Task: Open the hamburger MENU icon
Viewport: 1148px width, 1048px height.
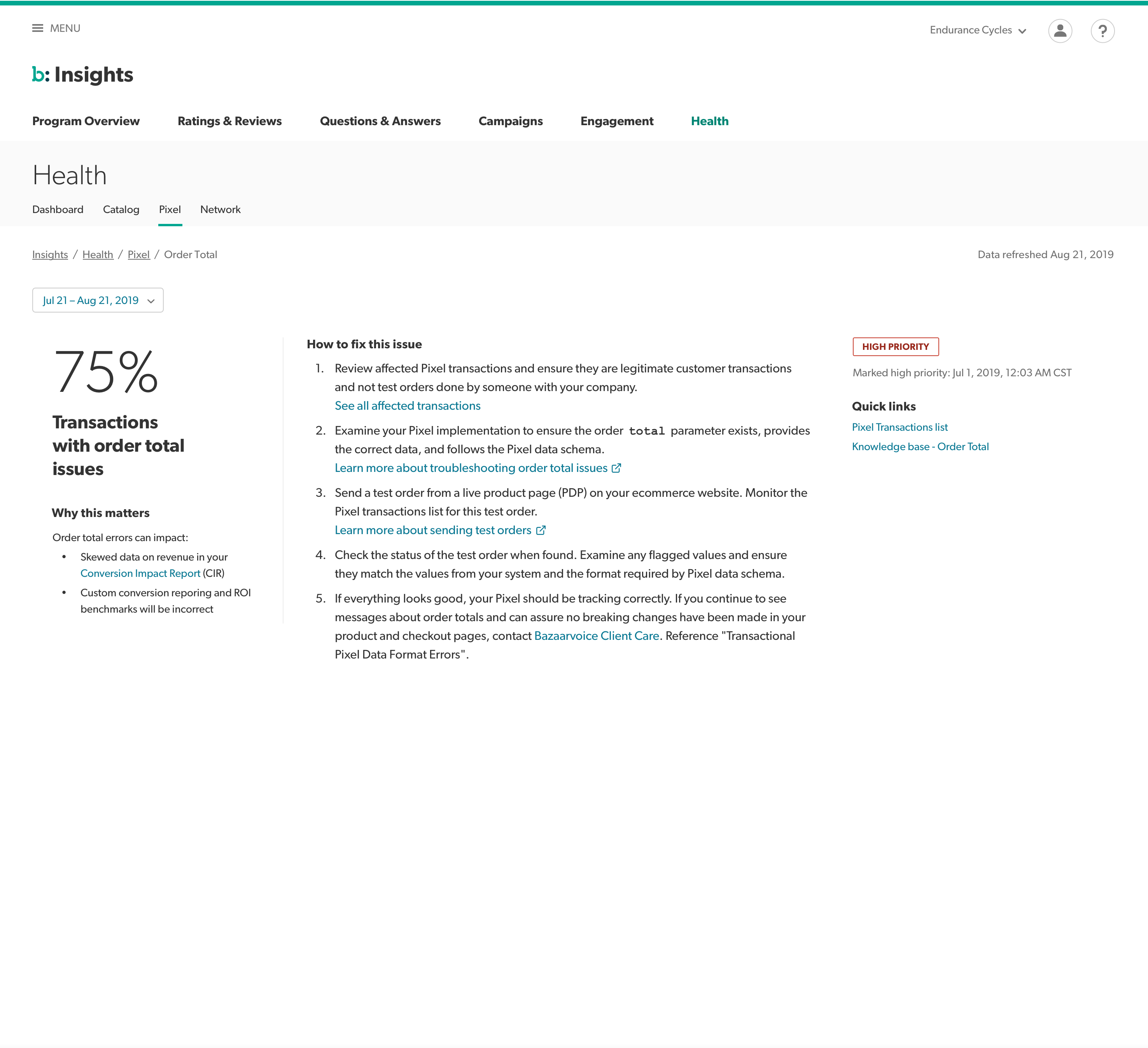Action: (38, 28)
